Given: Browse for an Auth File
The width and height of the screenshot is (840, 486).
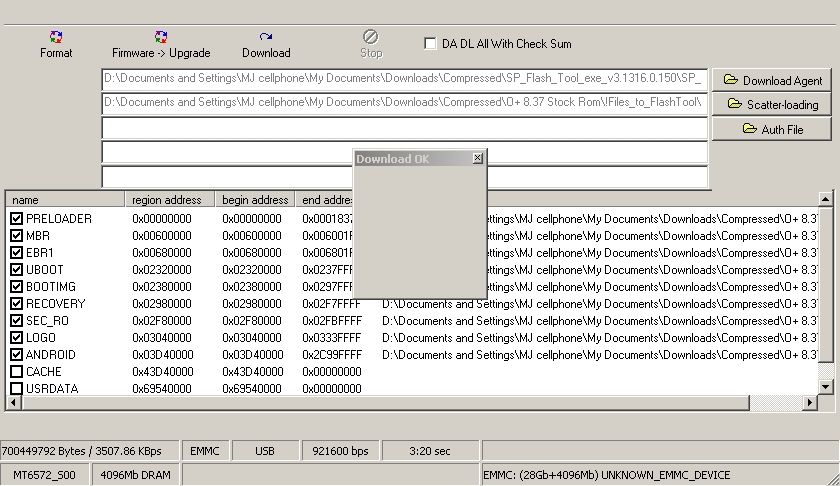Looking at the screenshot, I should tap(772, 129).
